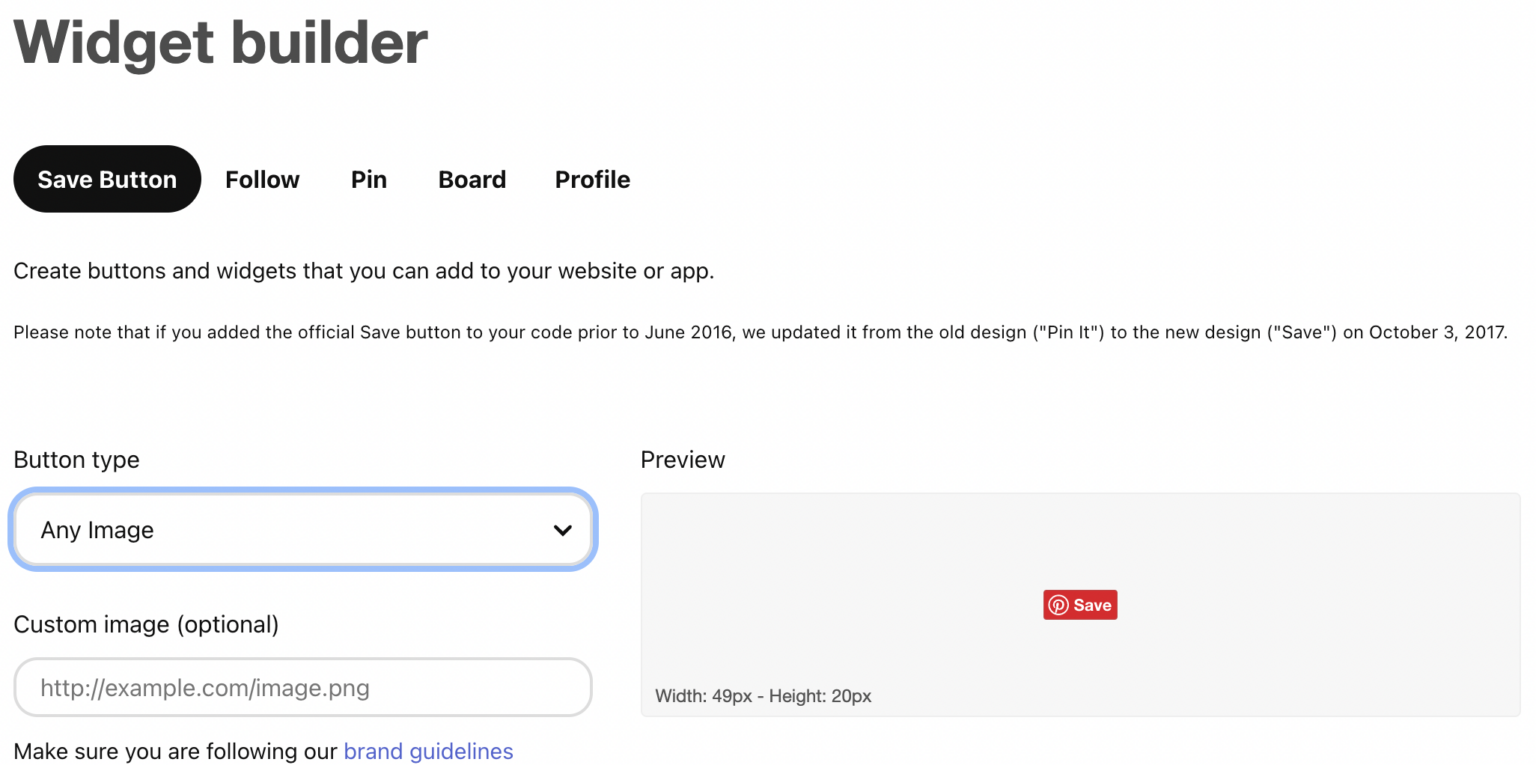
Task: Click the October 2017 update notice text
Action: [x=760, y=331]
